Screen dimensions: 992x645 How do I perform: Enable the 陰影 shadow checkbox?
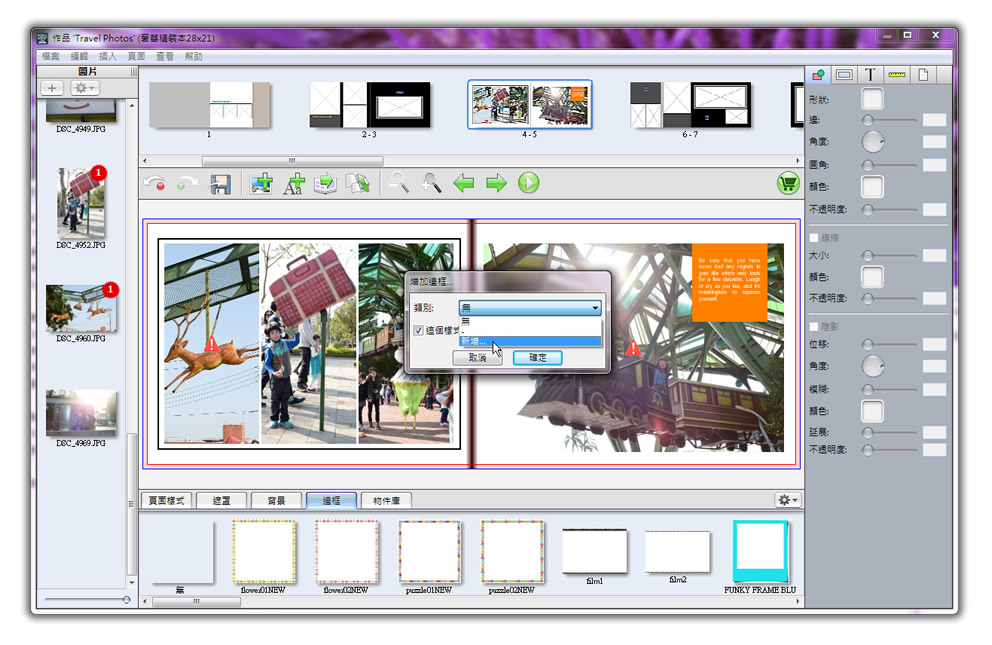click(813, 326)
